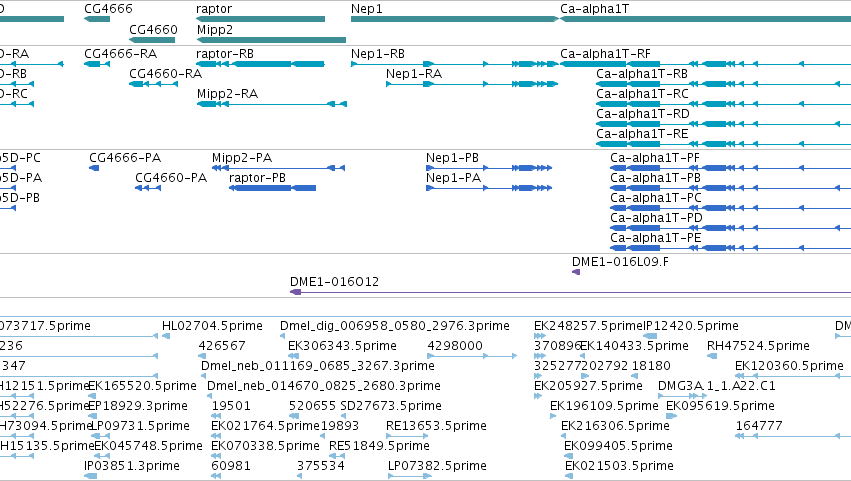The width and height of the screenshot is (851, 481).
Task: Click the Ca-alpha1T-PD protein label
Action: pos(656,218)
